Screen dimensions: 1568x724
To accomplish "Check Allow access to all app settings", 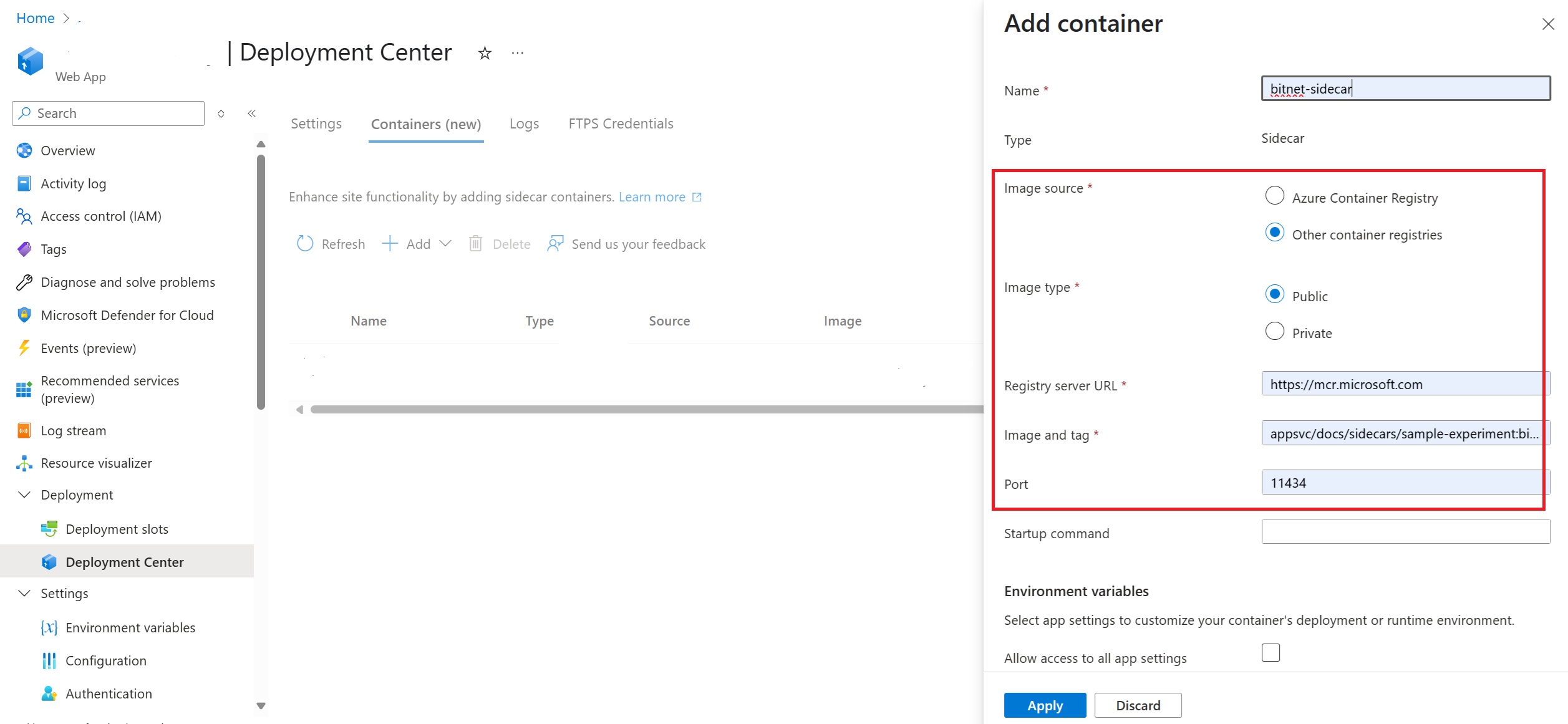I will [1270, 653].
